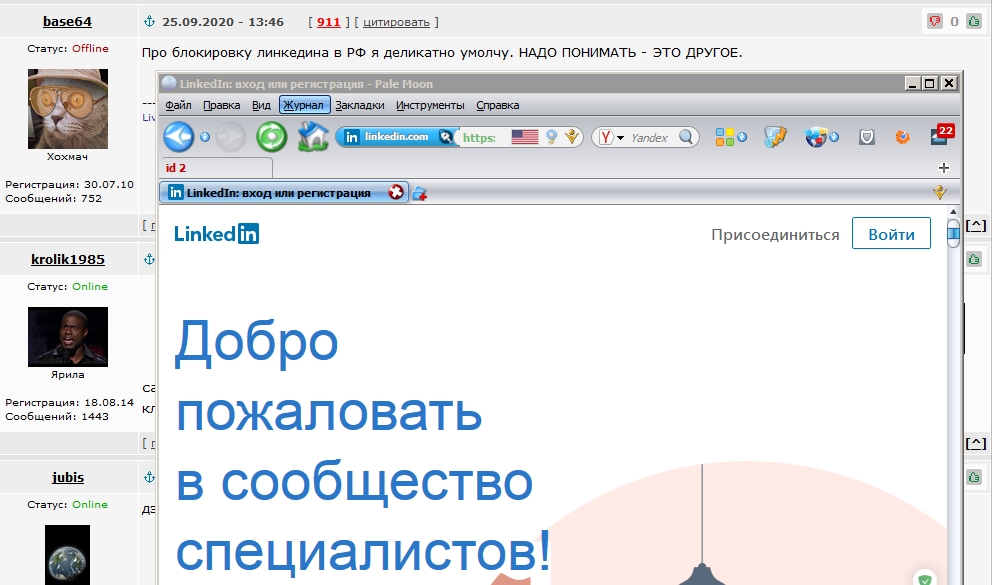
Task: Reload the page with the green button
Action: tap(272, 137)
